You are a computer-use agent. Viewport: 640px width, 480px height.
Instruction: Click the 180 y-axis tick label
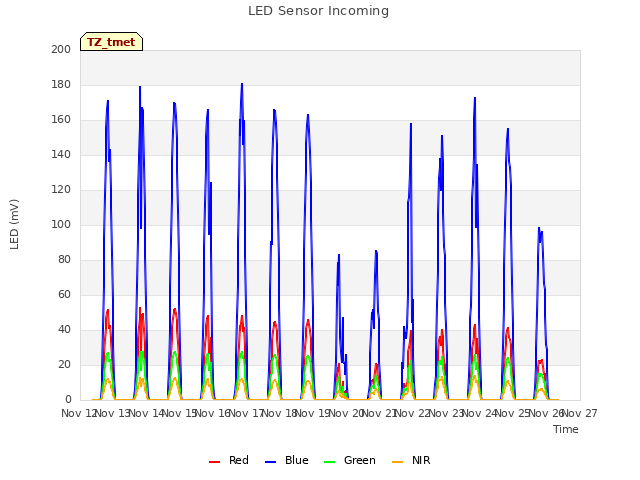click(x=61, y=84)
